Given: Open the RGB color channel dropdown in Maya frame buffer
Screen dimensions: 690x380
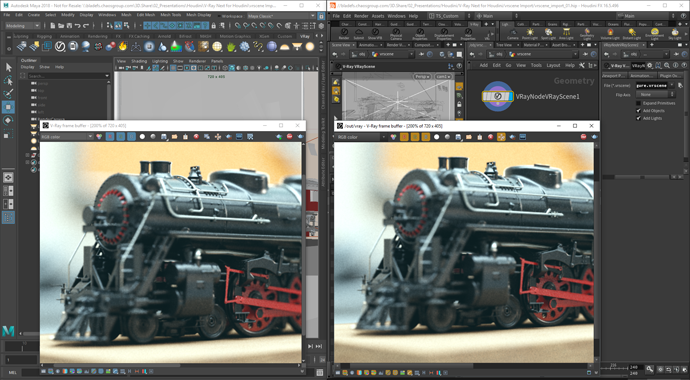Looking at the screenshot, I should tap(66, 137).
